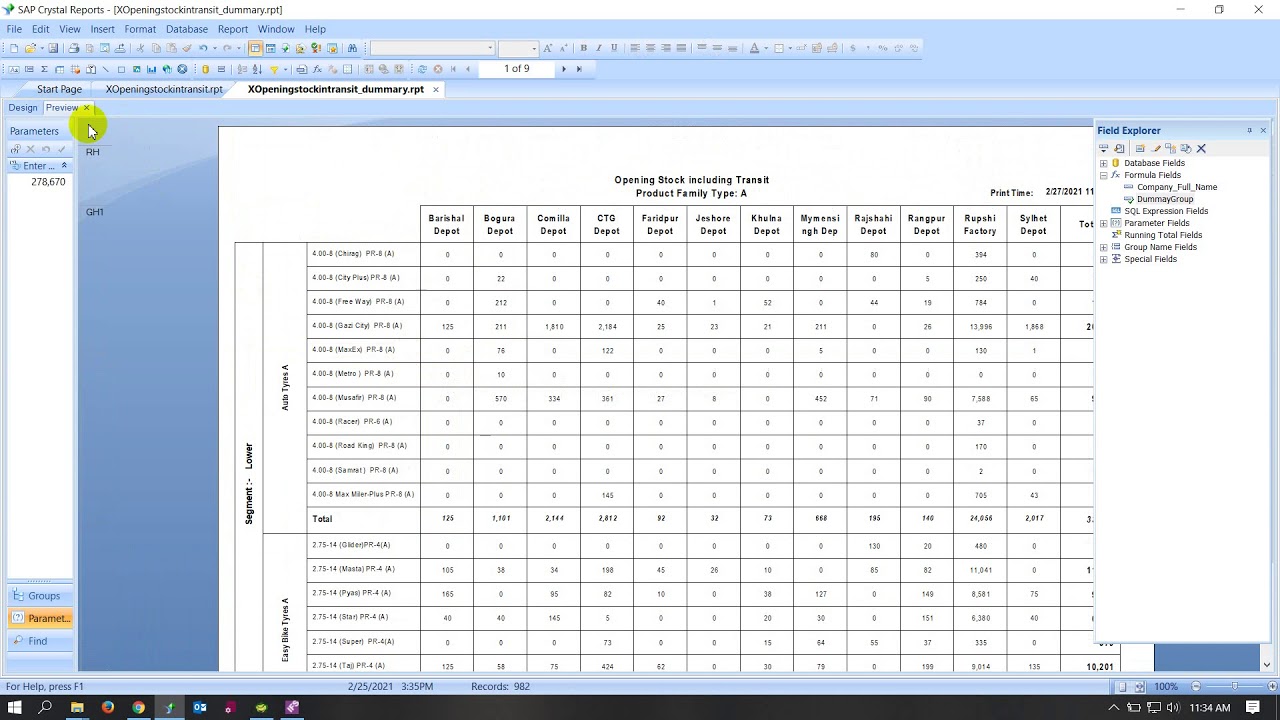The height and width of the screenshot is (720, 1280).
Task: Select the DummayGroup formula field
Action: coord(1165,199)
